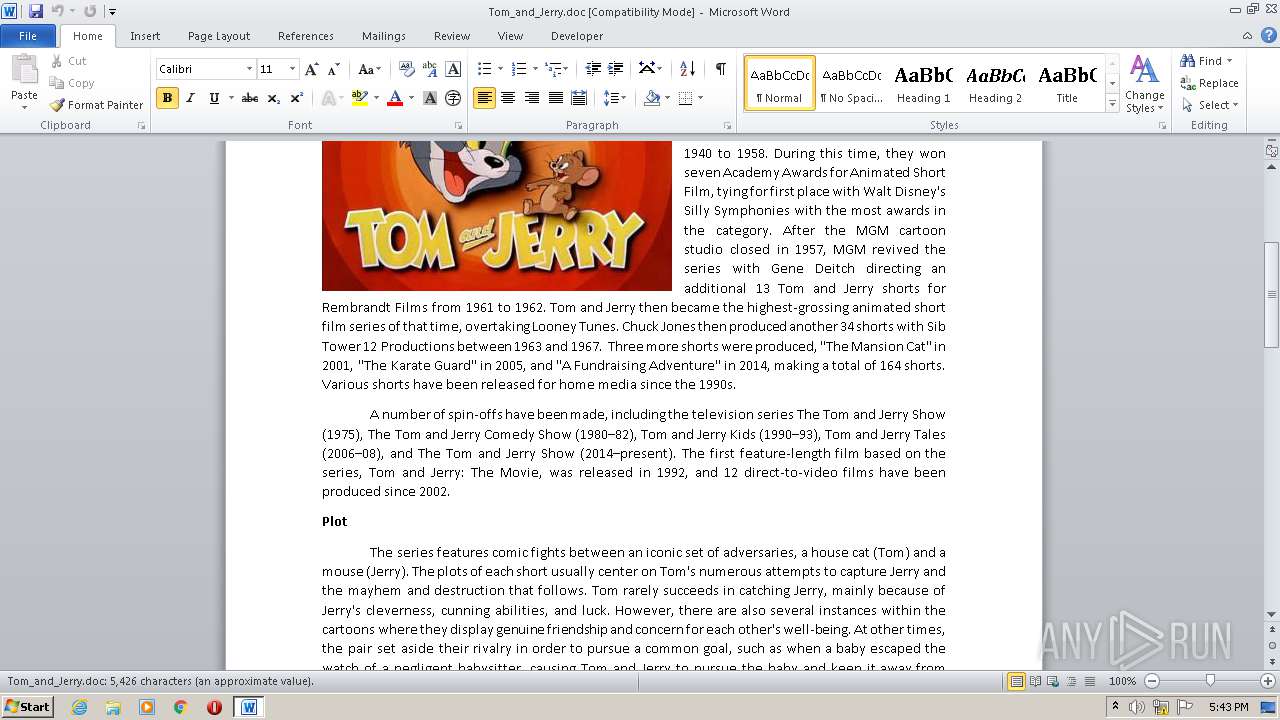The height and width of the screenshot is (720, 1280).
Task: Click the Find button
Action: coord(1200,61)
